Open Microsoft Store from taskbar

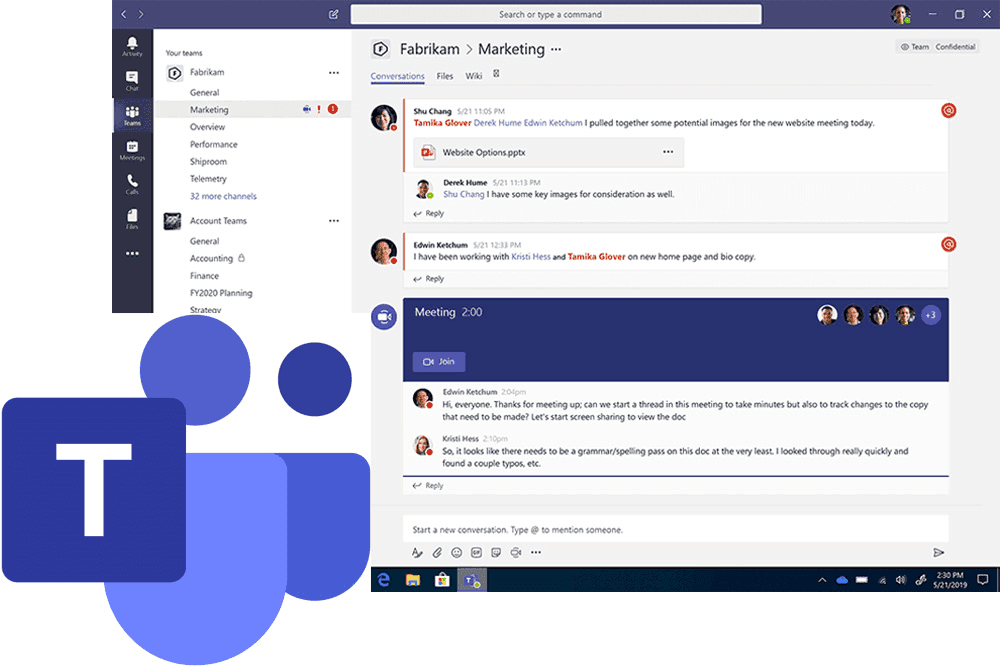tap(441, 580)
